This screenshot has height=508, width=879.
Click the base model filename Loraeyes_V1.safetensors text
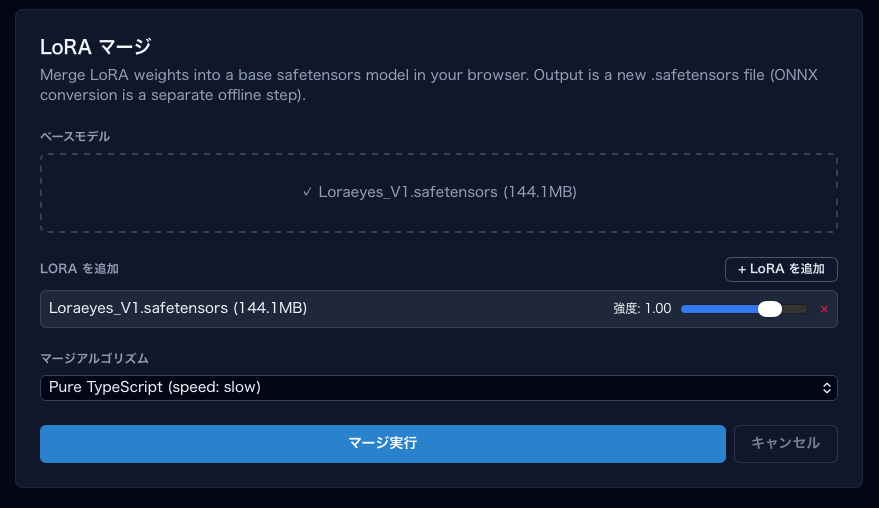coord(446,192)
